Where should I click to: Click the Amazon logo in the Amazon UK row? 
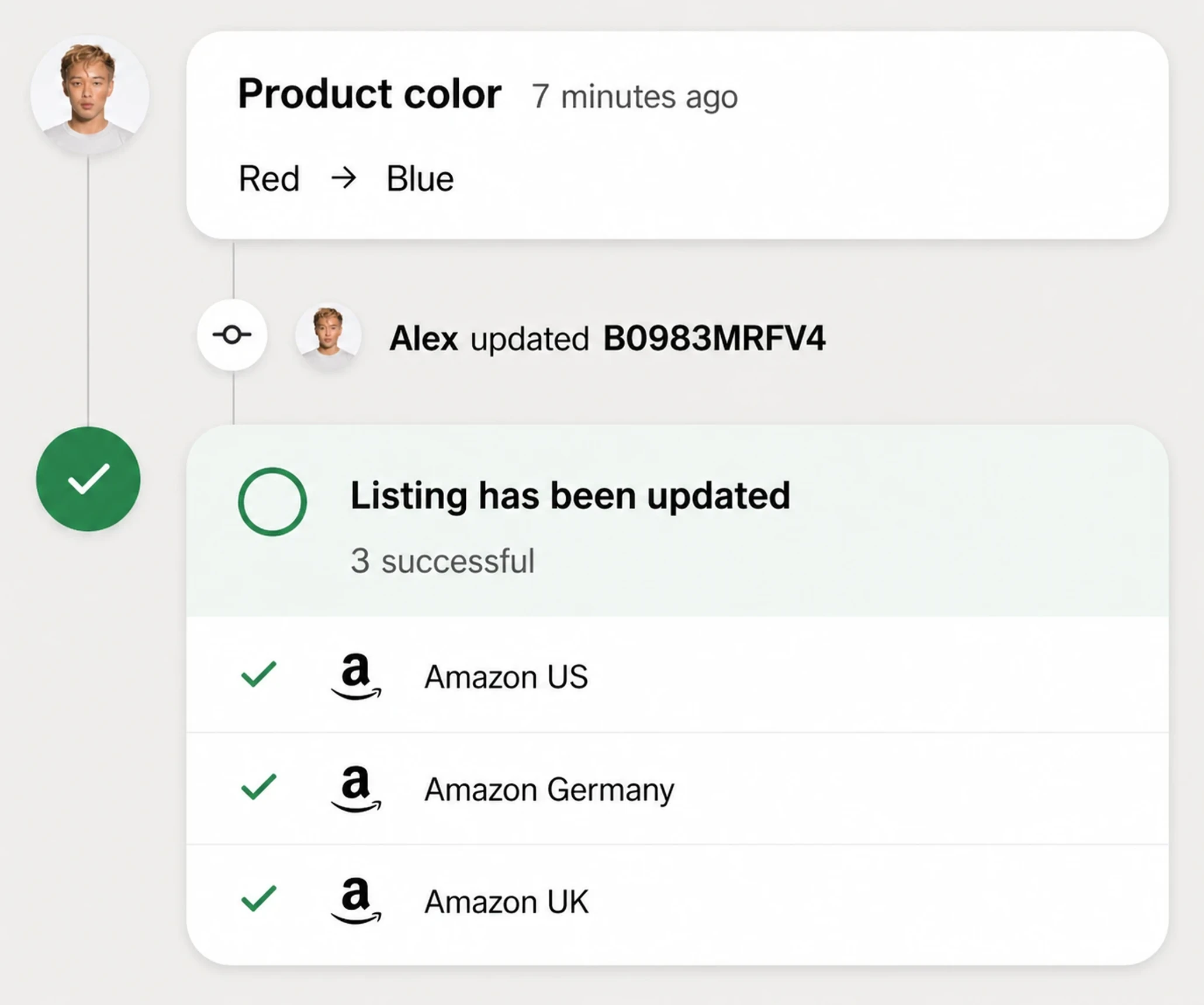tap(356, 900)
